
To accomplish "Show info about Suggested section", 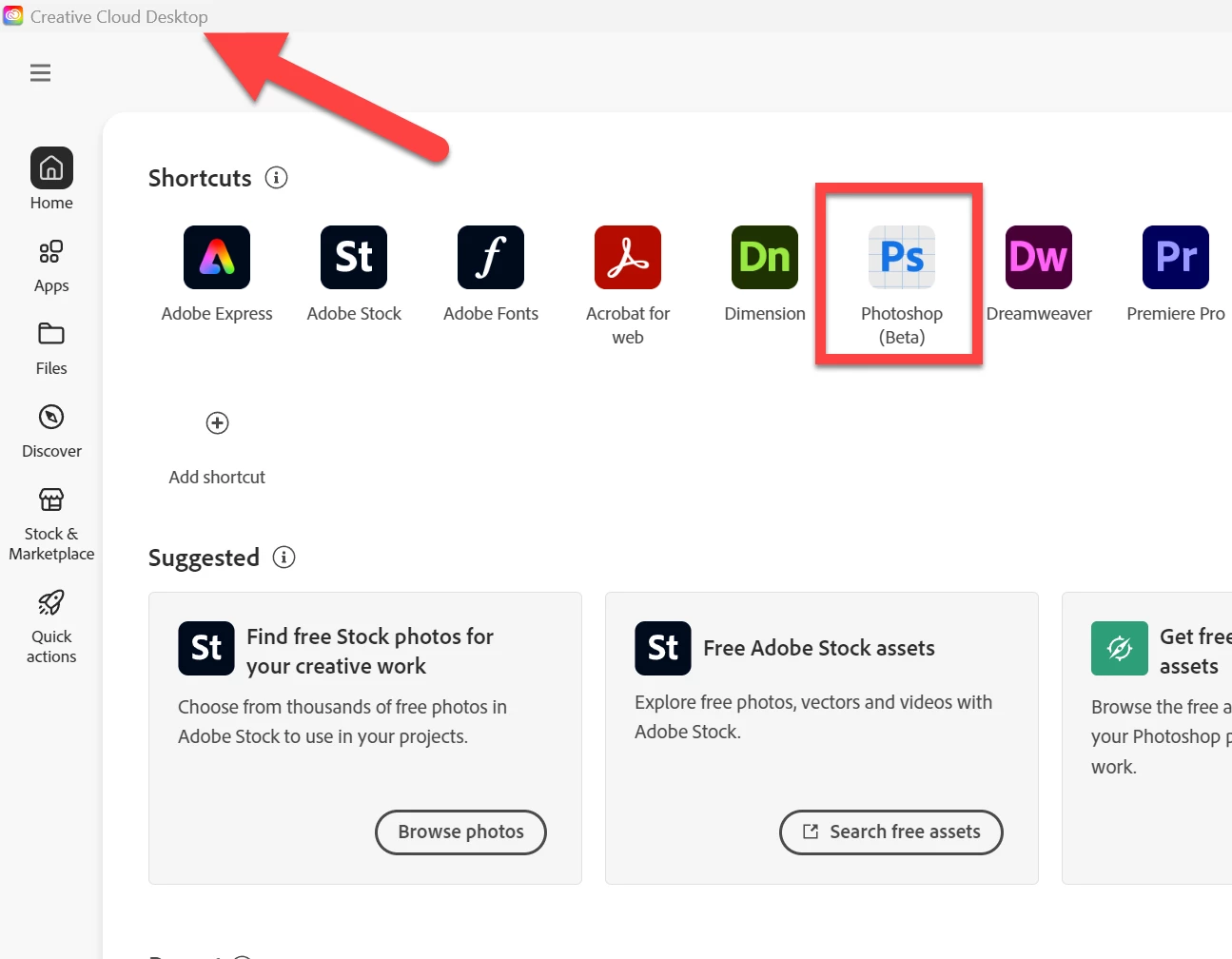I will pos(284,557).
